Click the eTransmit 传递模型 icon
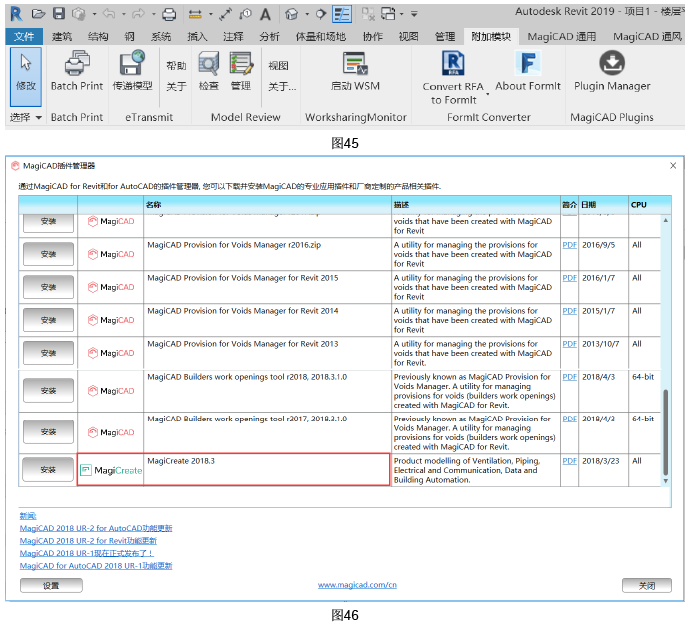This screenshot has width=691, height=624. pyautogui.click(x=132, y=62)
